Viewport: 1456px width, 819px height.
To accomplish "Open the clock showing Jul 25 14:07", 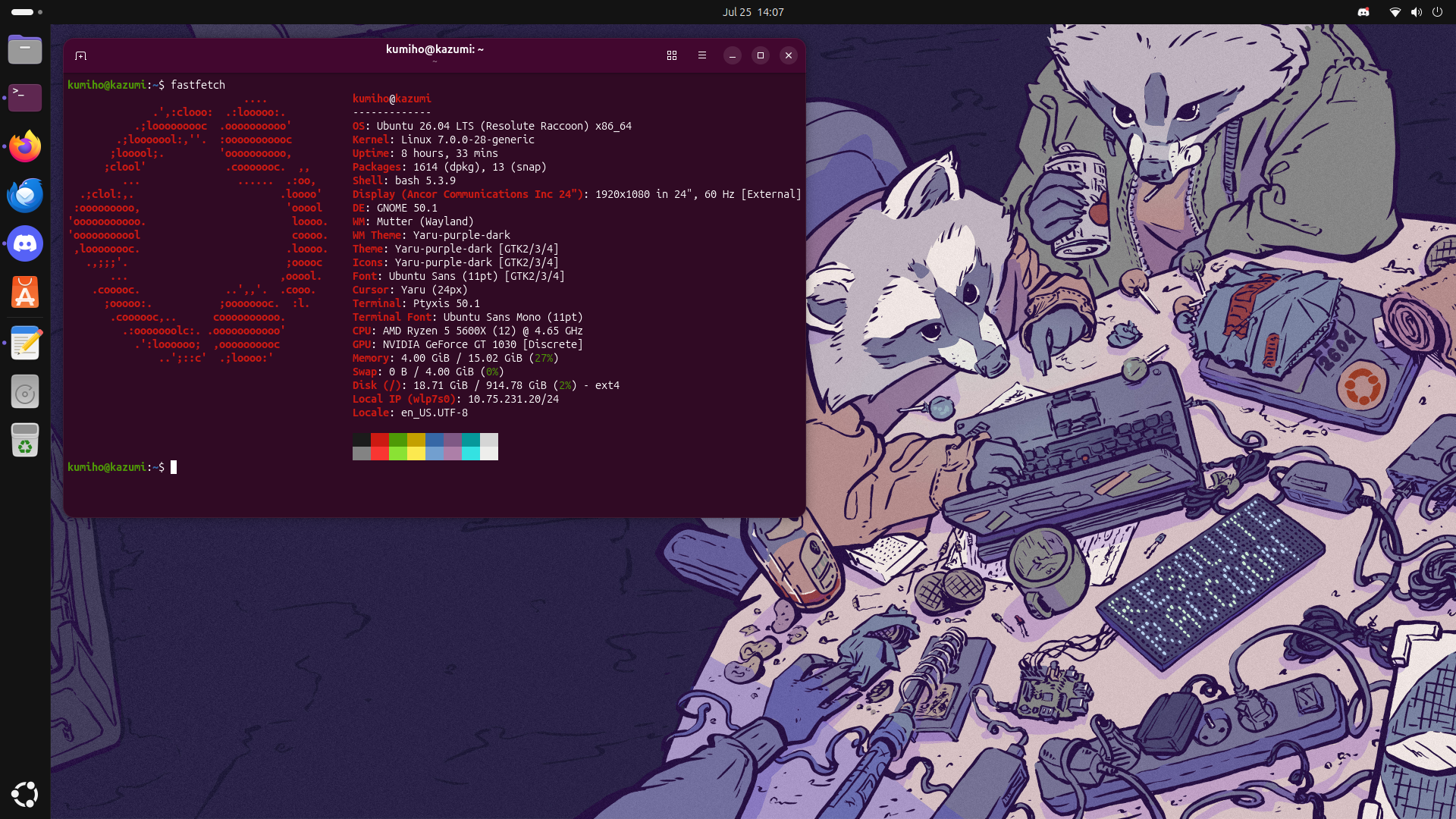I will 753,12.
